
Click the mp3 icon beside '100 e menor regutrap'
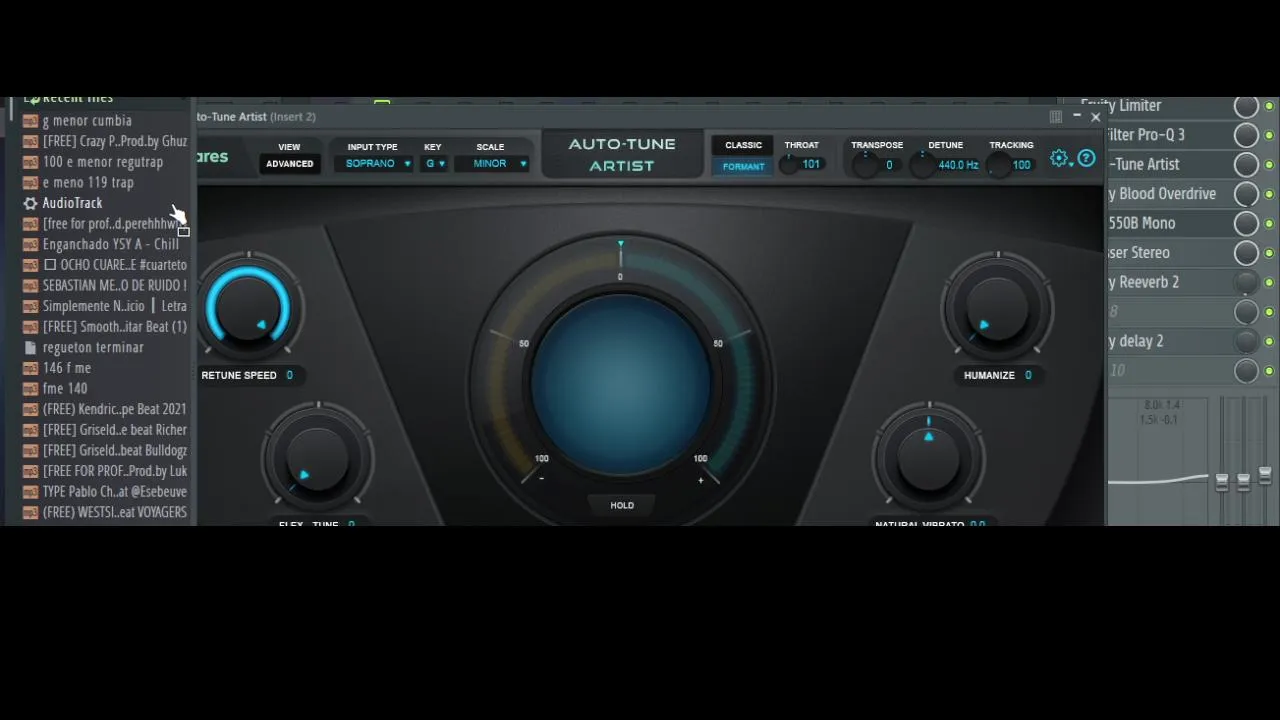coord(30,162)
